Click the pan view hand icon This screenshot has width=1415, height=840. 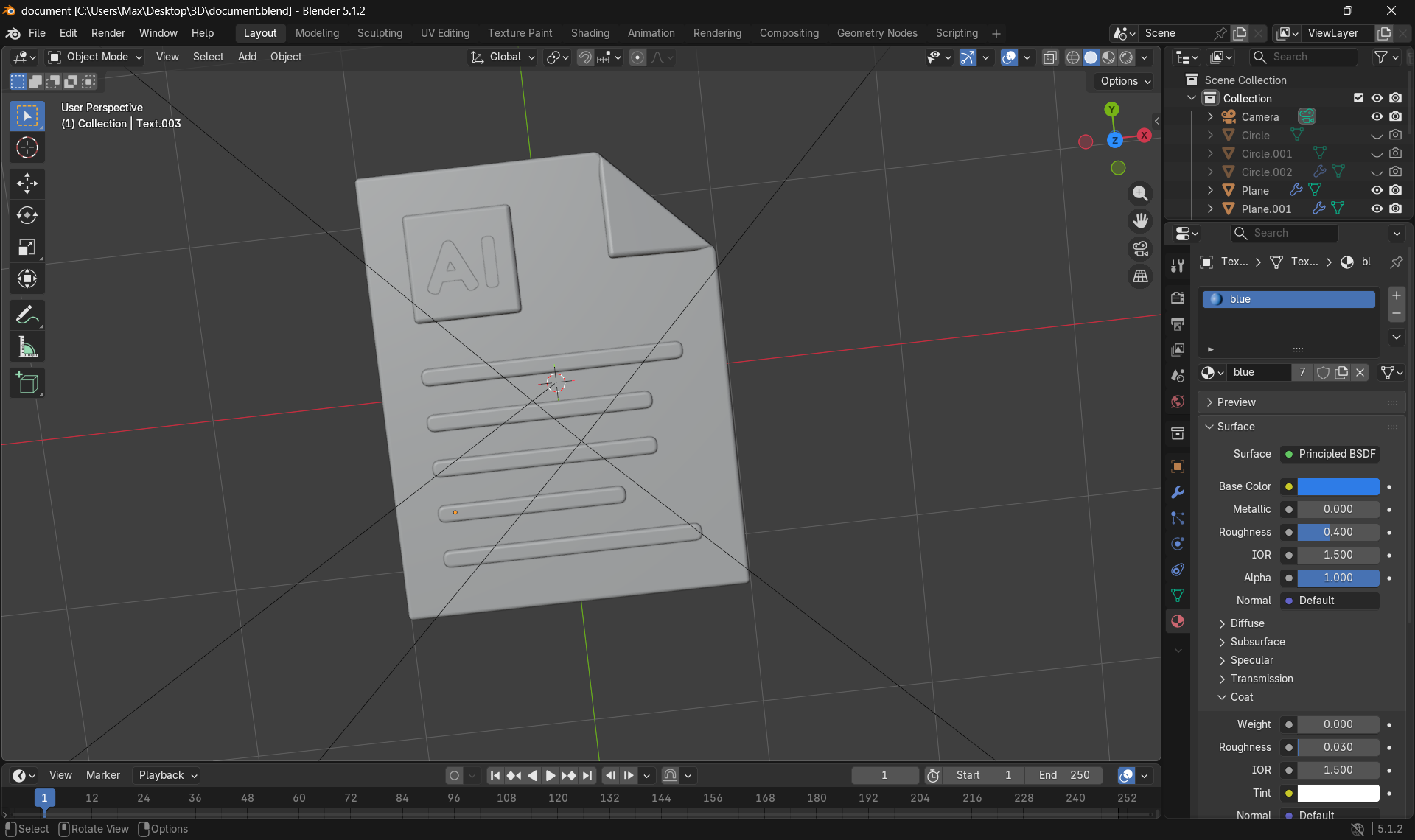(1140, 221)
